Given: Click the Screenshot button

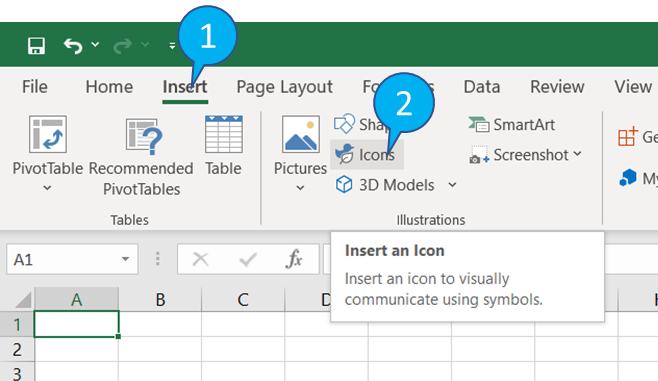Looking at the screenshot, I should pyautogui.click(x=519, y=155).
